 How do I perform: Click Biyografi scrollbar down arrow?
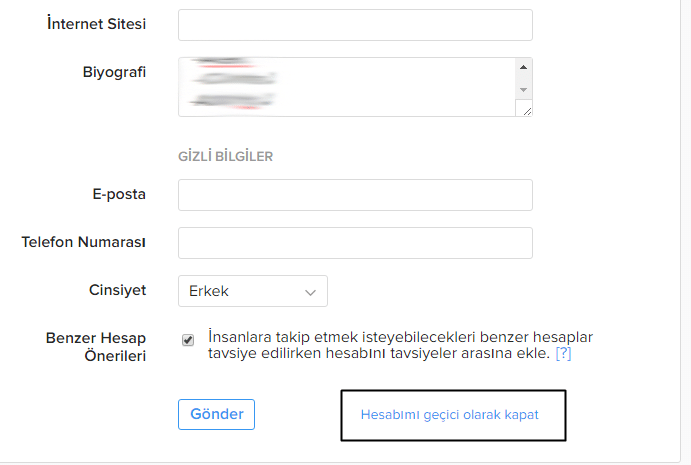coord(523,89)
